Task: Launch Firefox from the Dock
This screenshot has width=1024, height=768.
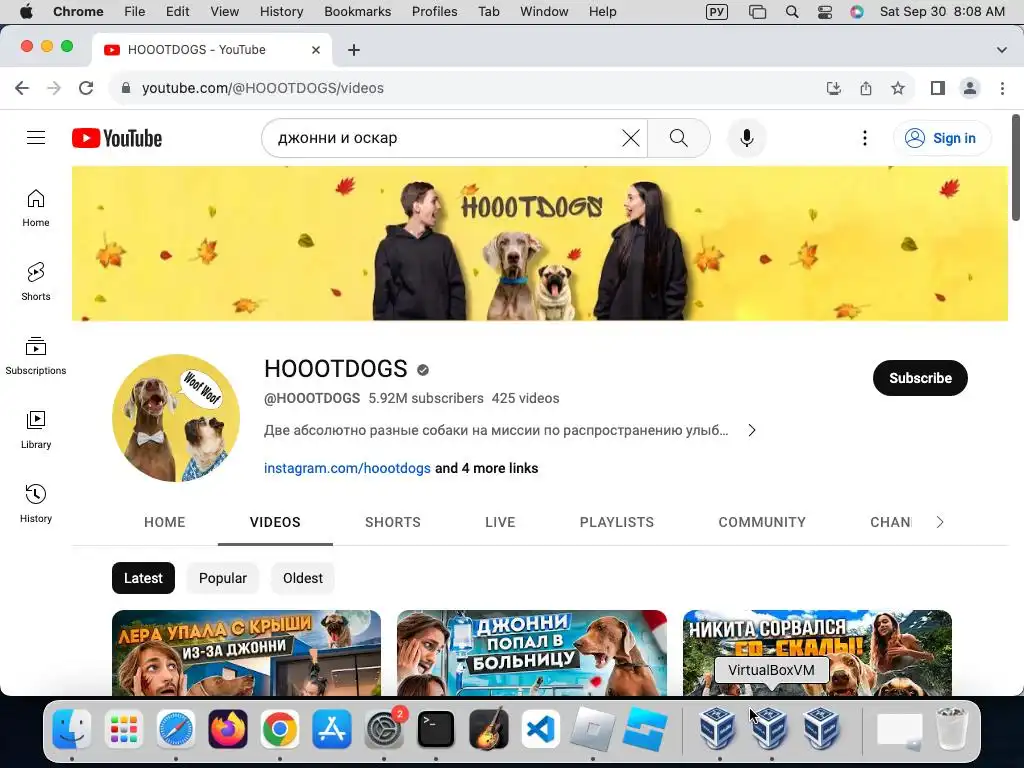Action: pos(228,729)
